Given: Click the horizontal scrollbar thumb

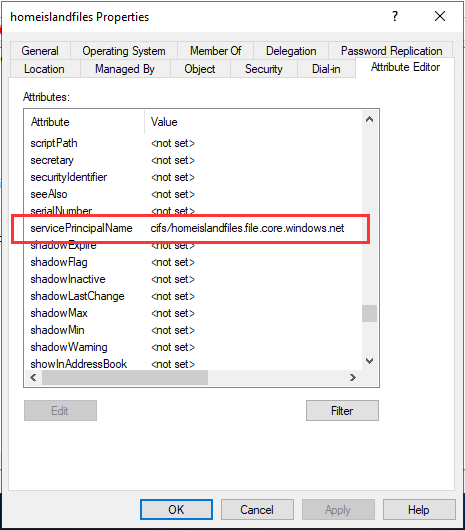Looking at the screenshot, I should (125, 377).
